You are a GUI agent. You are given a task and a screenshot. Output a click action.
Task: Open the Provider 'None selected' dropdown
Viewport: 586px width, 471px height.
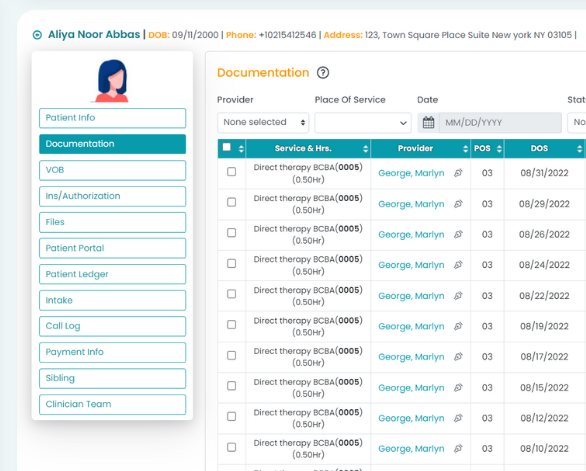(263, 123)
